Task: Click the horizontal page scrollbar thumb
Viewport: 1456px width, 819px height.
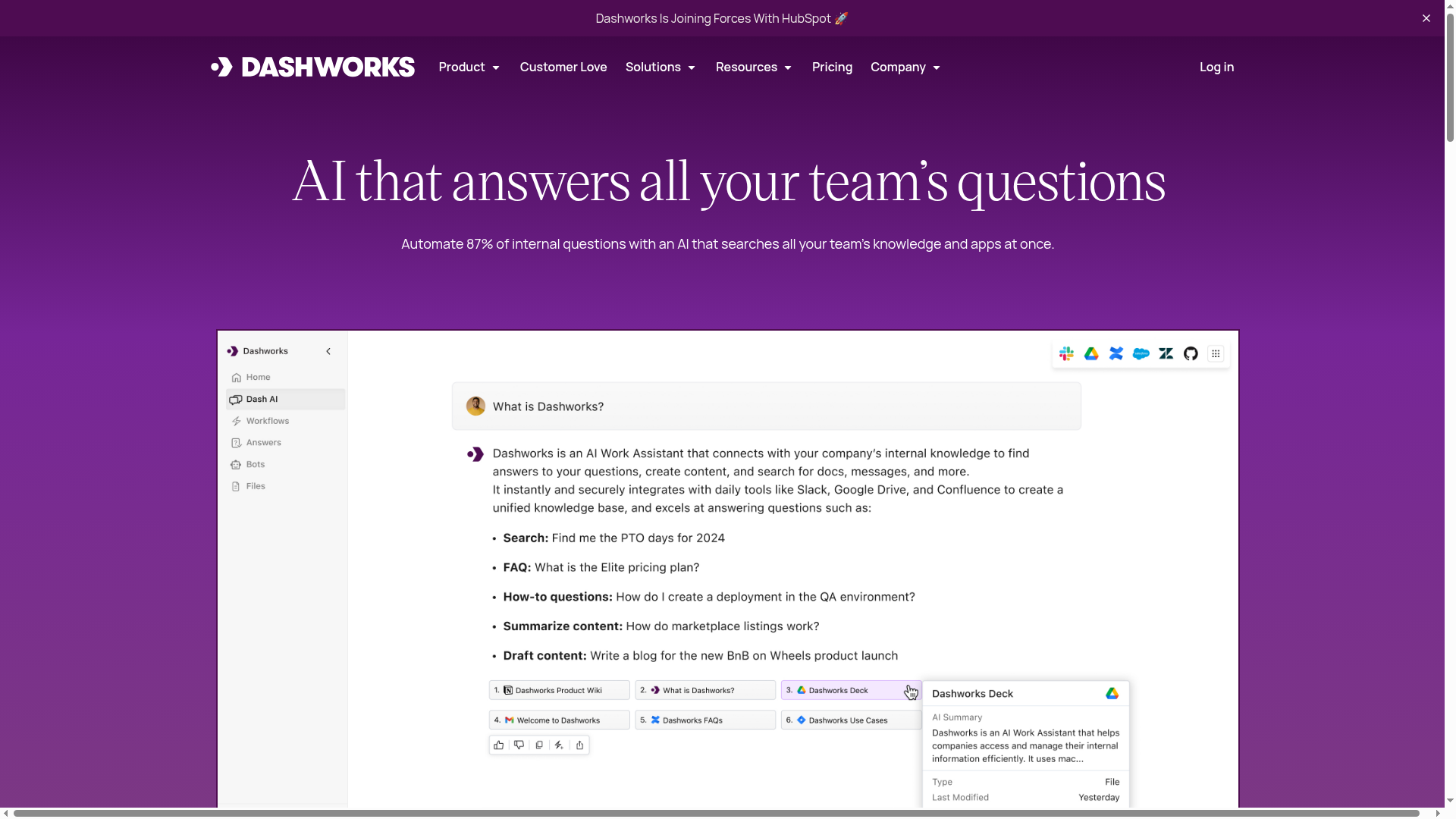Action: pos(717,814)
